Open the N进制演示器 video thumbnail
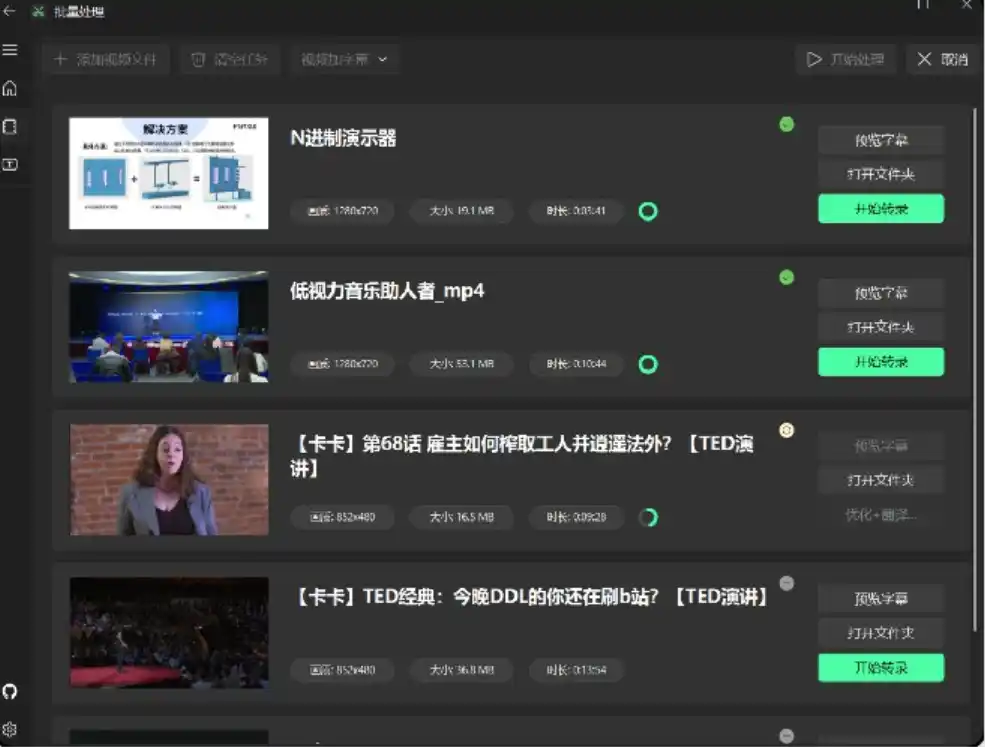The image size is (985, 747). [168, 173]
